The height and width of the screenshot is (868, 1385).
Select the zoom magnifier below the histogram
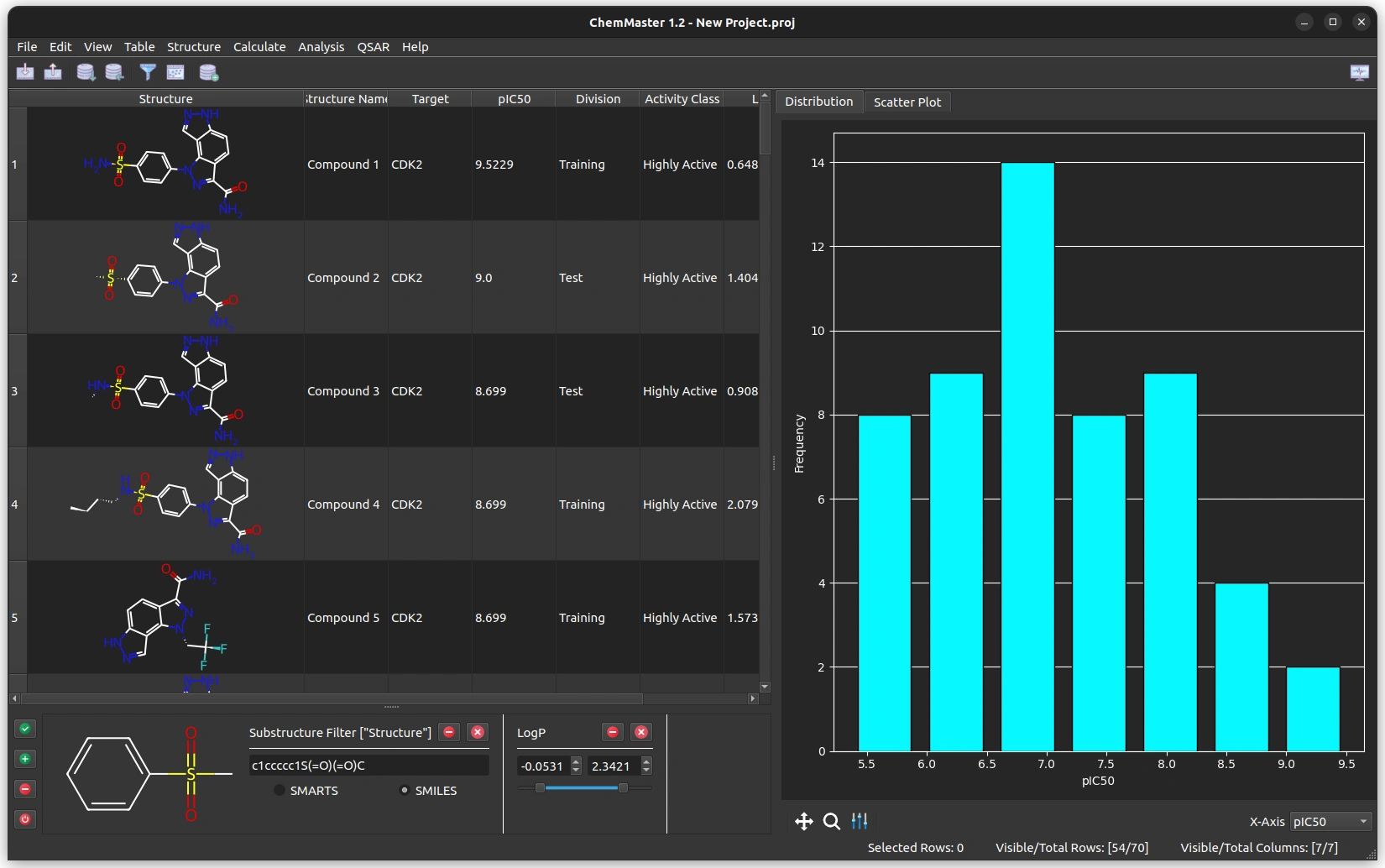(831, 822)
